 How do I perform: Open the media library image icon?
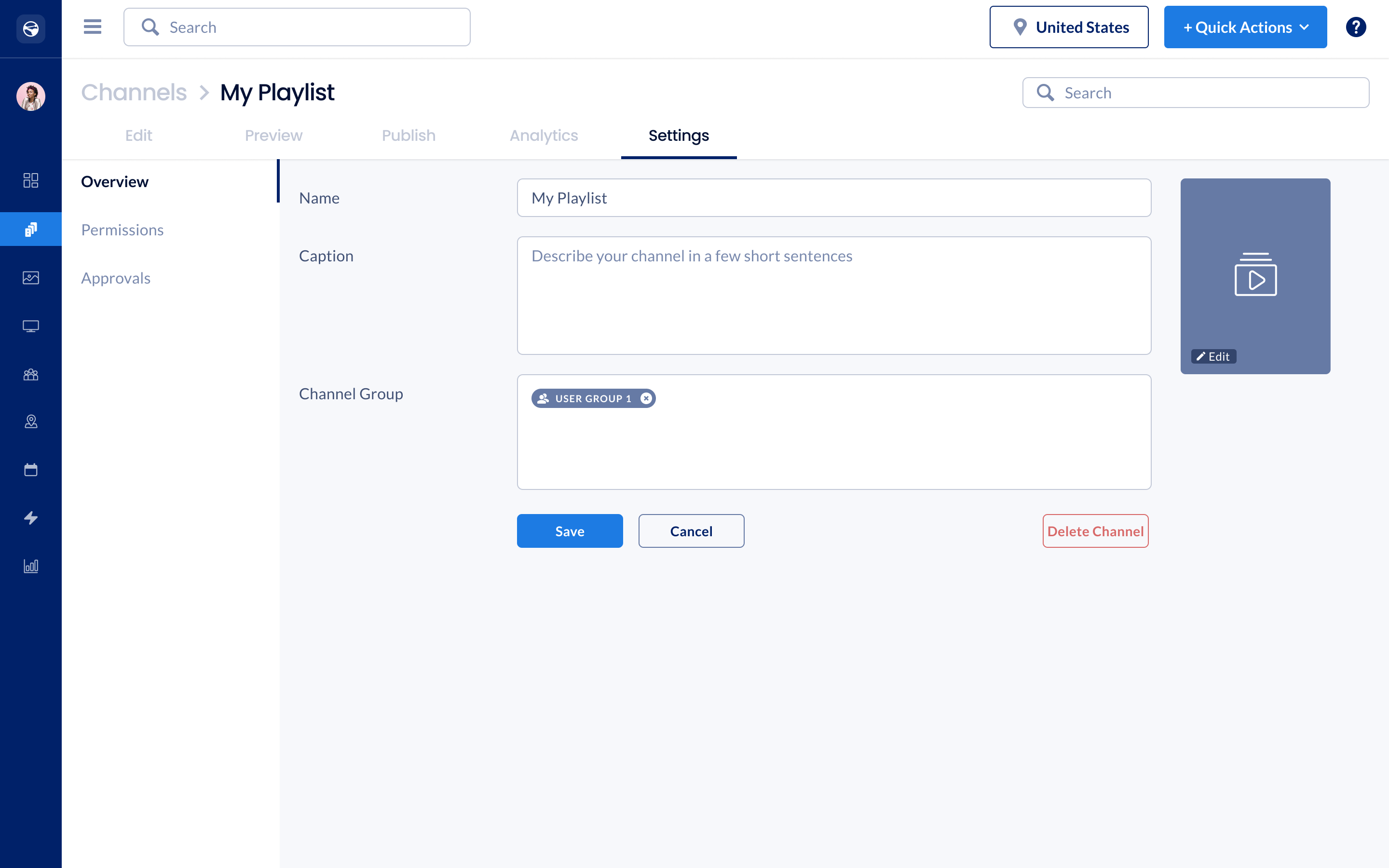pos(31,278)
